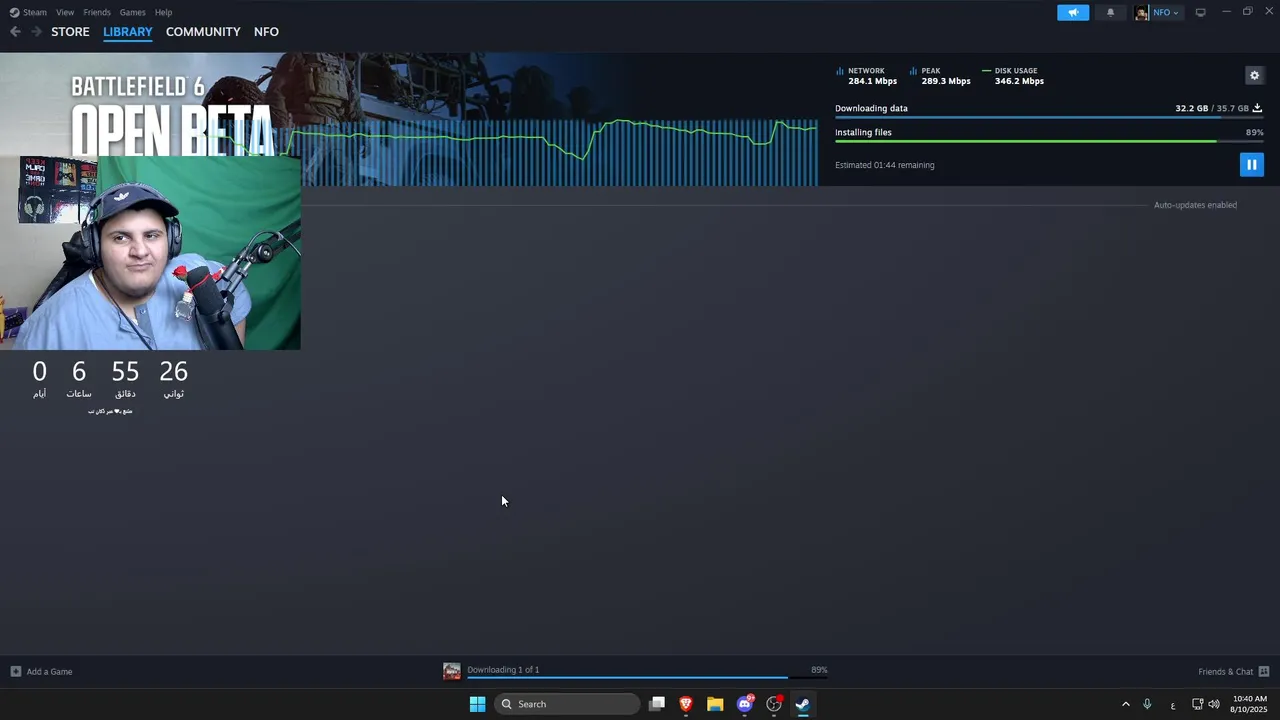Expand the NFO account dropdown
The width and height of the screenshot is (1280, 720).
click(1166, 12)
